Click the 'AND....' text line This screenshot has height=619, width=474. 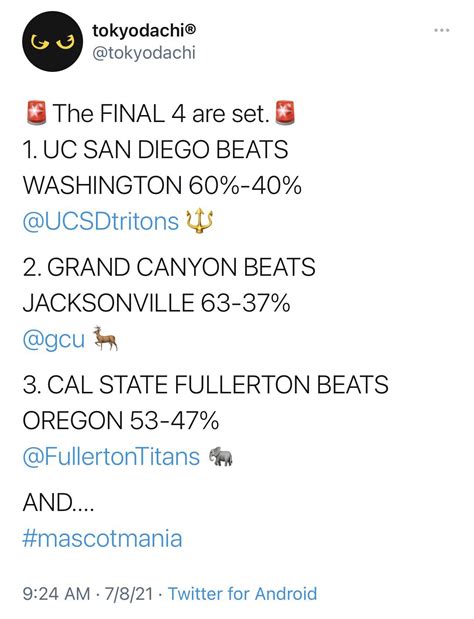[58, 503]
